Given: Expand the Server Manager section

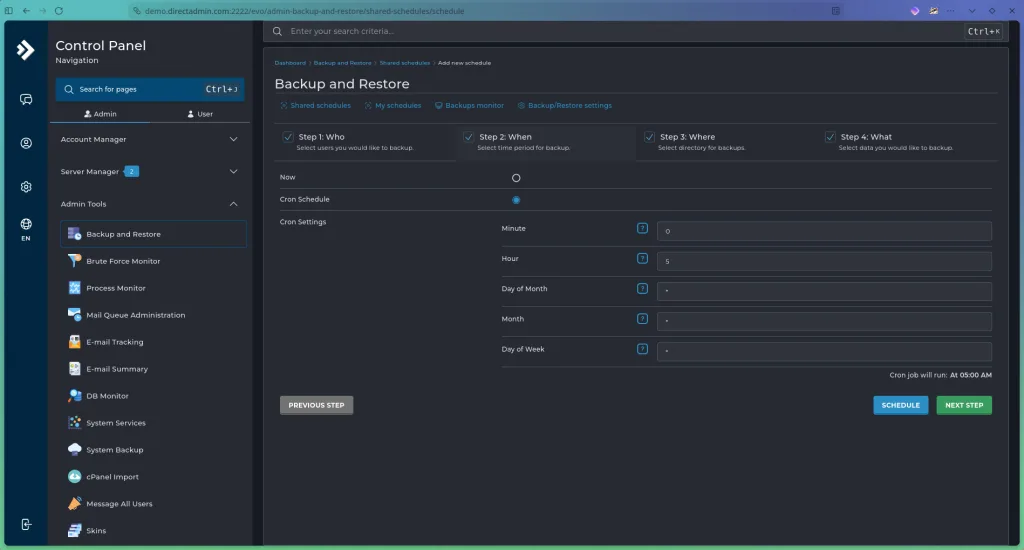Looking at the screenshot, I should tap(150, 171).
